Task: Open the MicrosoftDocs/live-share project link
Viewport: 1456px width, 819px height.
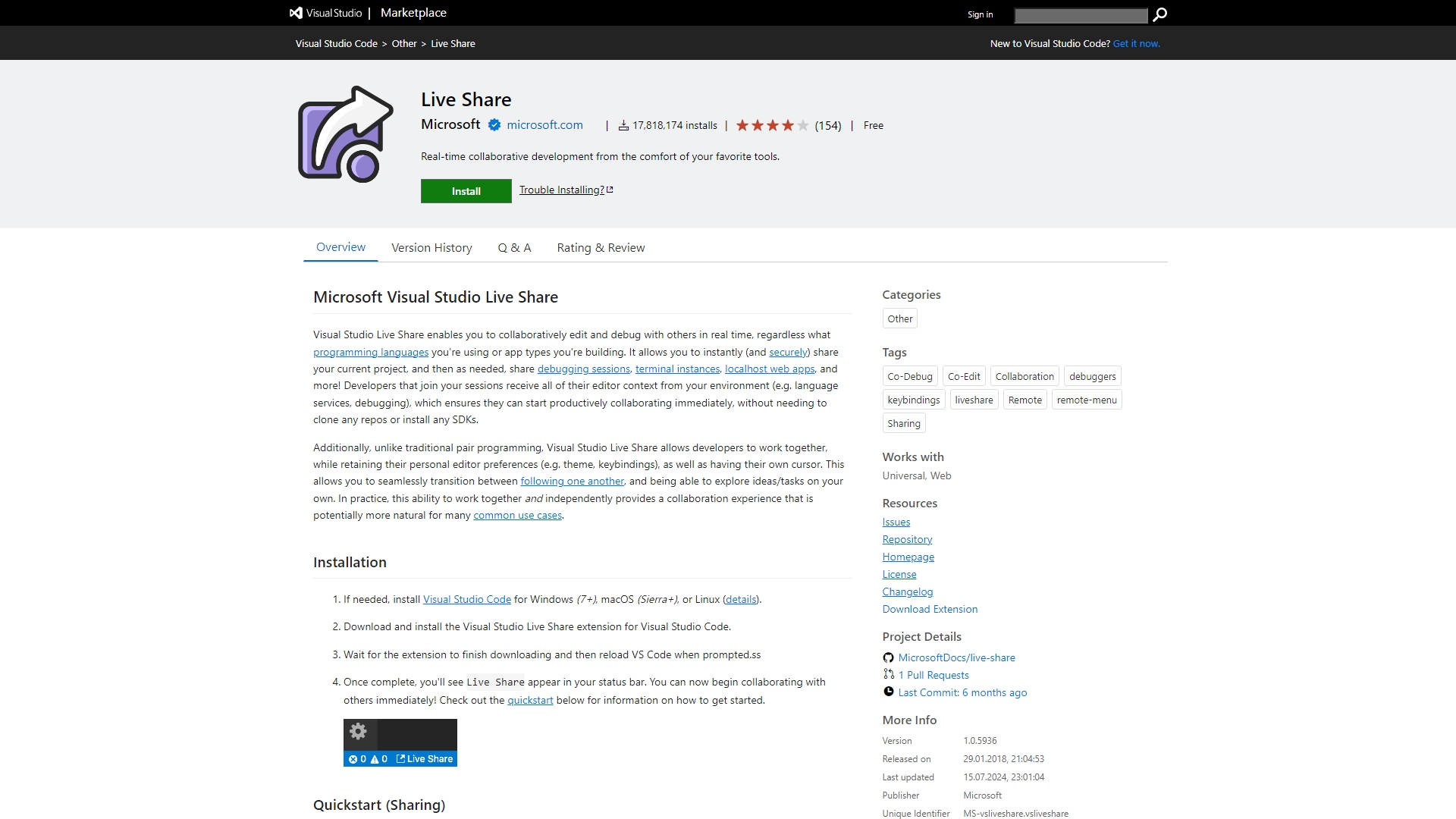Action: point(956,657)
